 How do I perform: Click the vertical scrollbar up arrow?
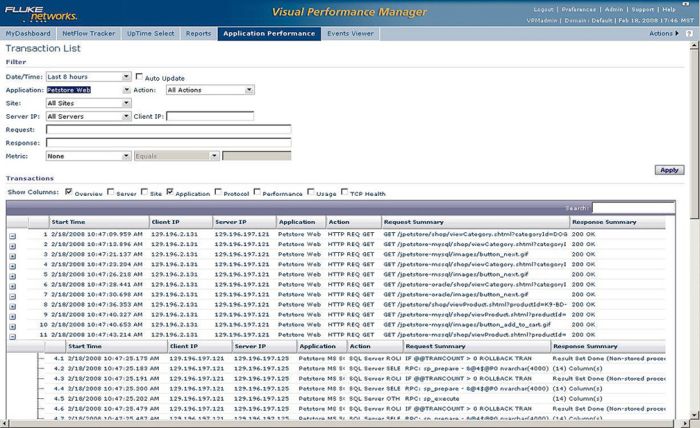694,45
